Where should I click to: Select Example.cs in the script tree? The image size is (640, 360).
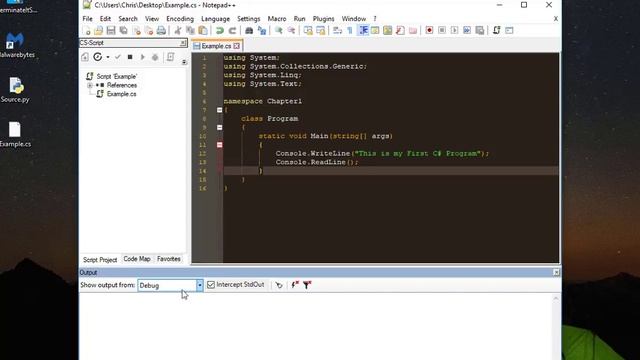pos(122,94)
